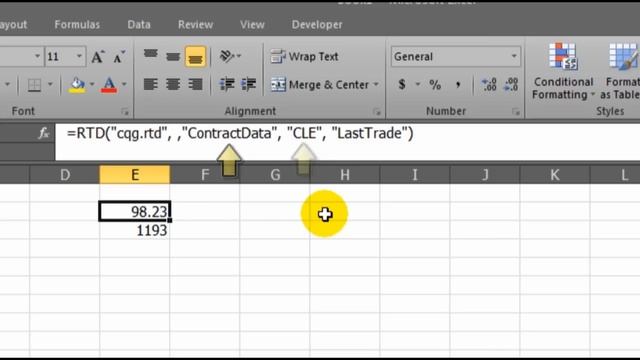Open Accounting format dropdown arrow
640x360 pixels.
[x=418, y=84]
